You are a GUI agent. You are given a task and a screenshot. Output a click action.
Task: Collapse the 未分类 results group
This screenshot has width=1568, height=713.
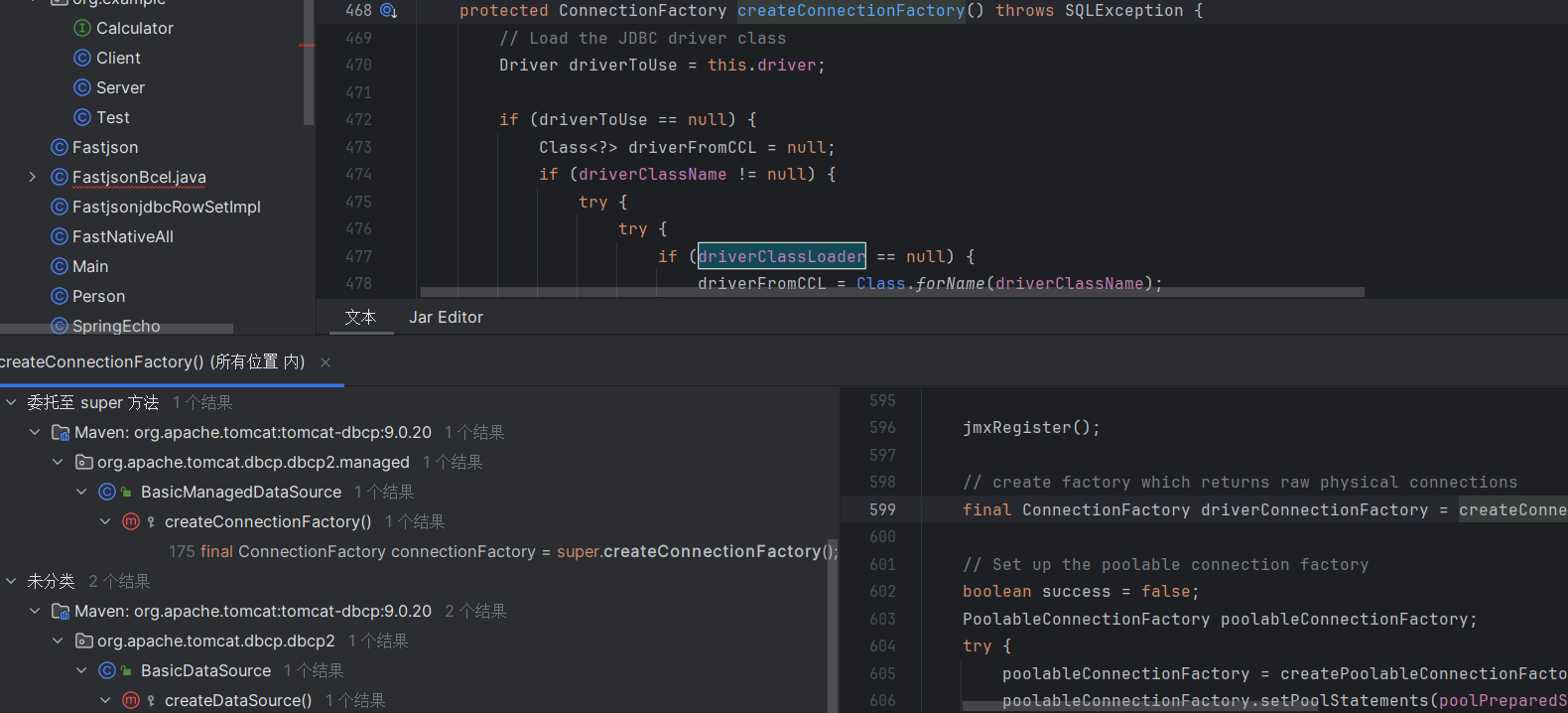click(x=11, y=581)
